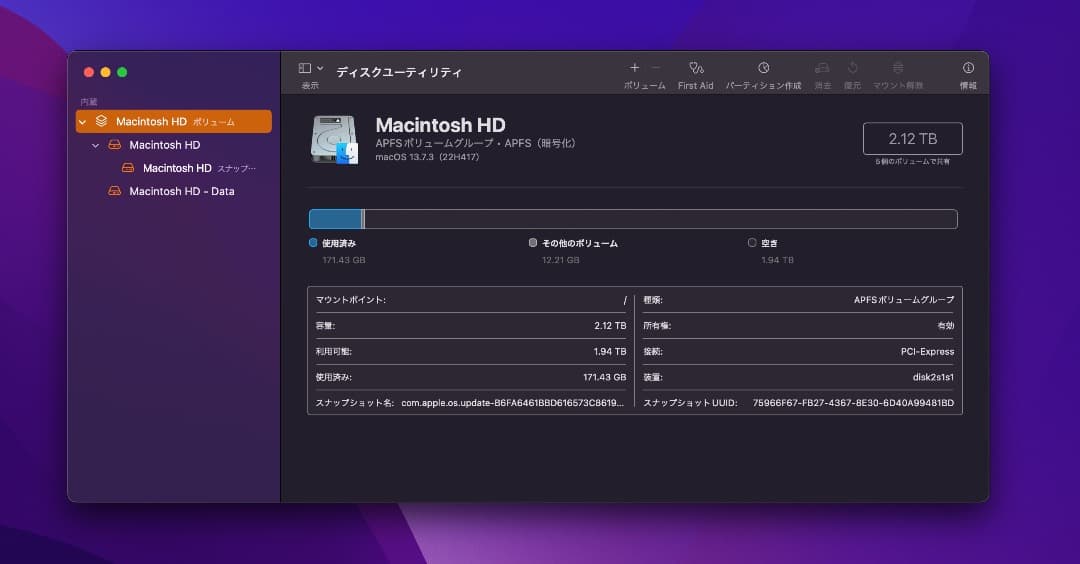Click the 空き legend swatch

coord(752,242)
